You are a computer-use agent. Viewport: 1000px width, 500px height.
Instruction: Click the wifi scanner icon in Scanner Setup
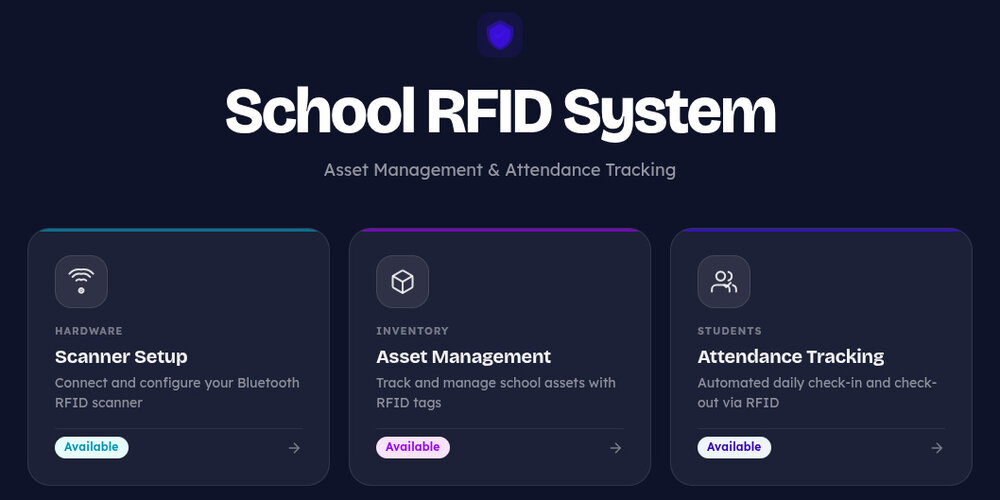point(81,281)
